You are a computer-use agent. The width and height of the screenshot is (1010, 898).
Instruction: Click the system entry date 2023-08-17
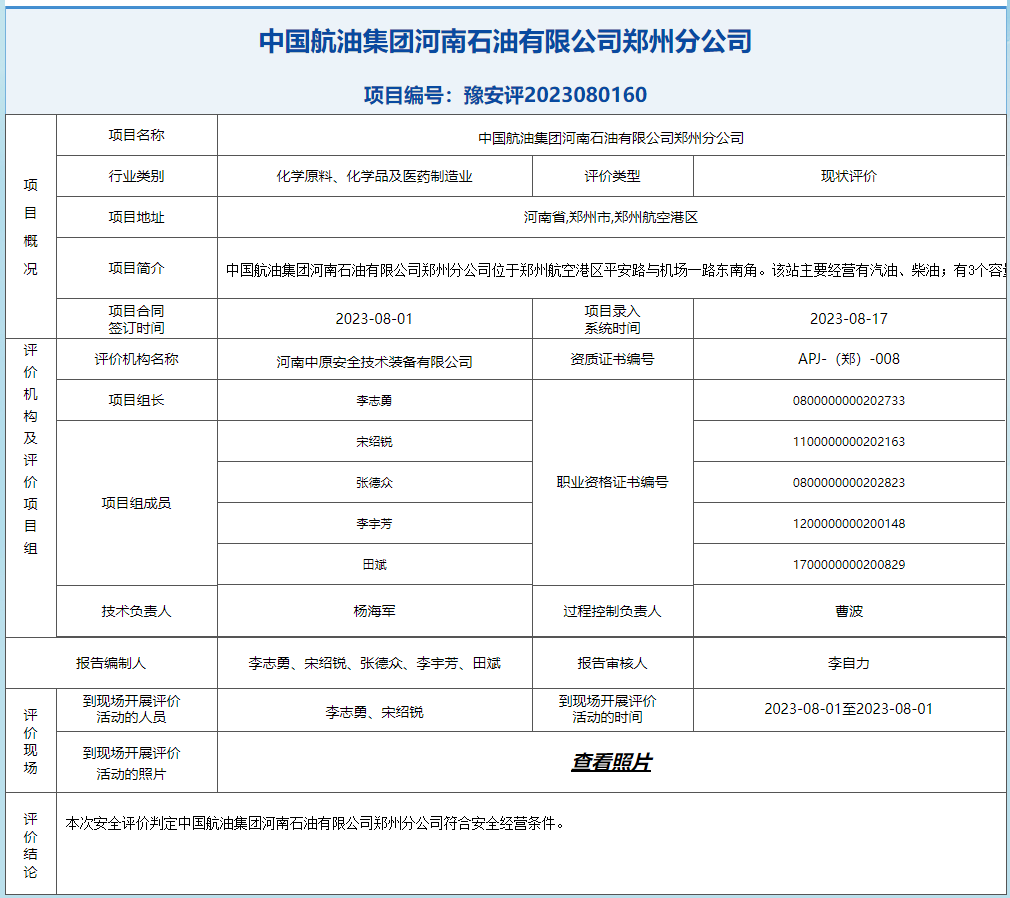tap(848, 319)
